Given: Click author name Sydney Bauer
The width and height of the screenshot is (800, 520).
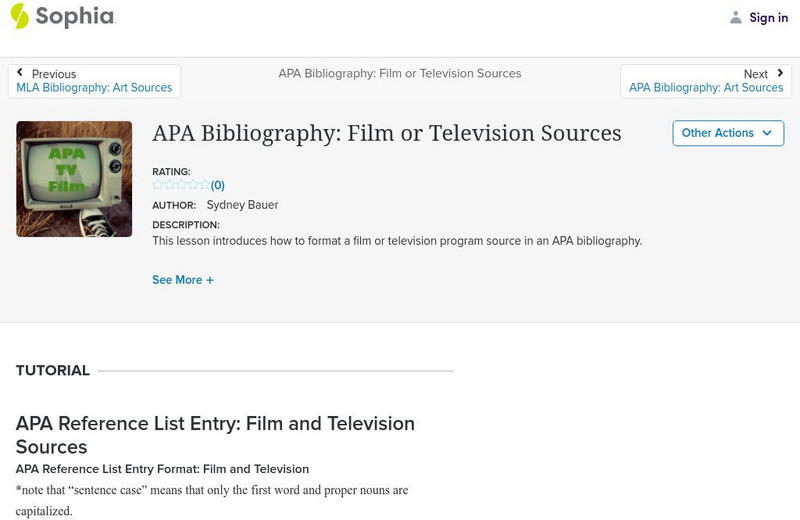Looking at the screenshot, I should [x=242, y=205].
